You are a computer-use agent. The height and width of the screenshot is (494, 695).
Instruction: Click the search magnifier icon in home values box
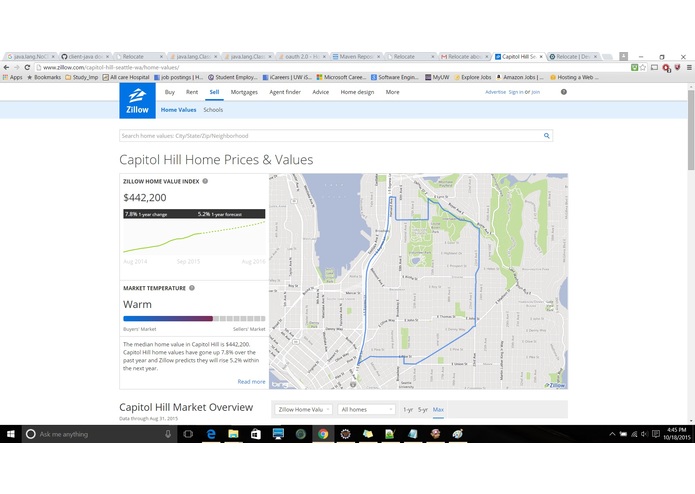(547, 136)
